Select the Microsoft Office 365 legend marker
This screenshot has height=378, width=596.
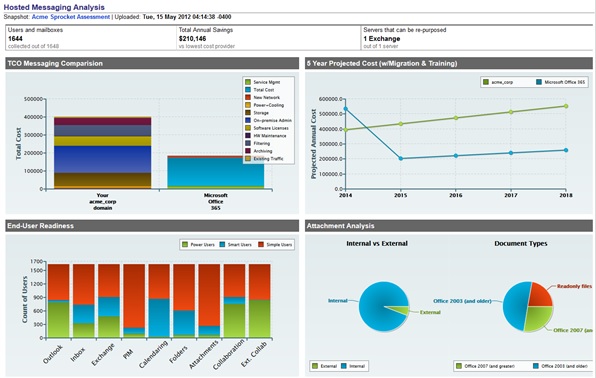click(x=539, y=82)
